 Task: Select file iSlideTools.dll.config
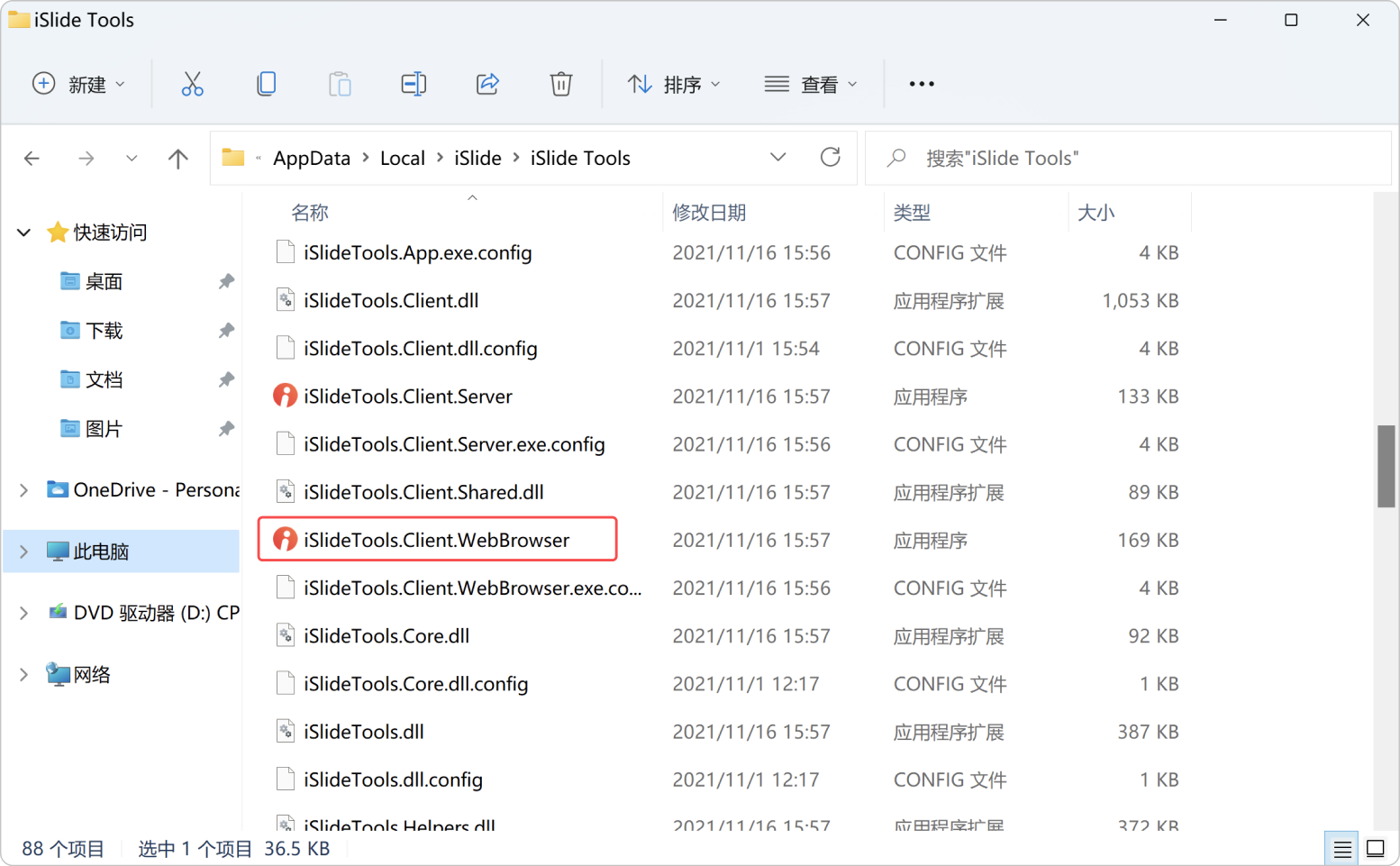click(x=393, y=779)
